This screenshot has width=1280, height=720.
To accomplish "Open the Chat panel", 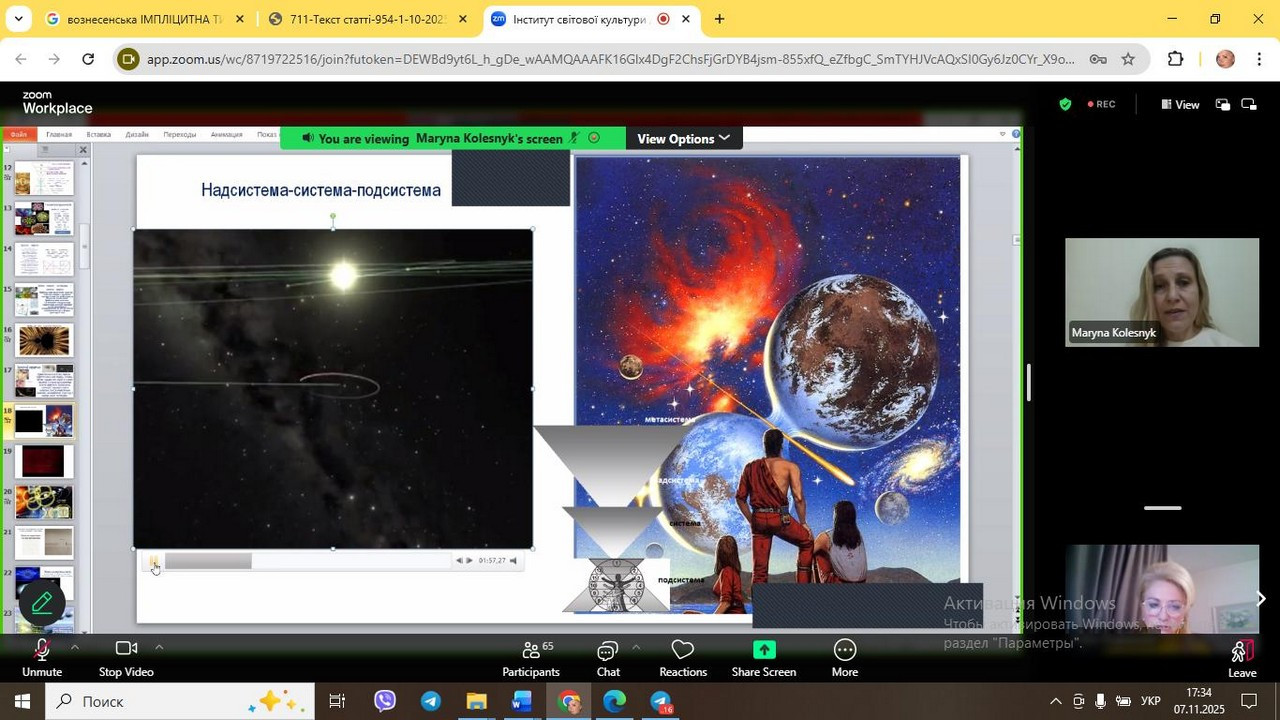I will coord(608,657).
